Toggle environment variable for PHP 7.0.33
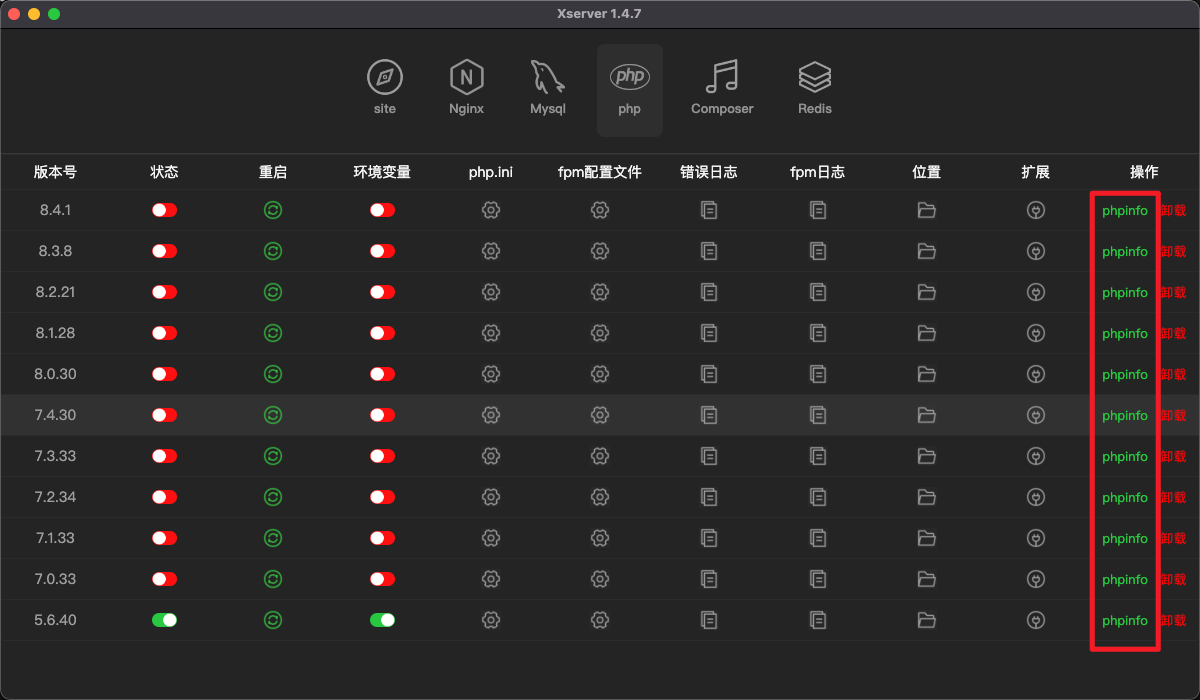The width and height of the screenshot is (1200, 700). 382,579
